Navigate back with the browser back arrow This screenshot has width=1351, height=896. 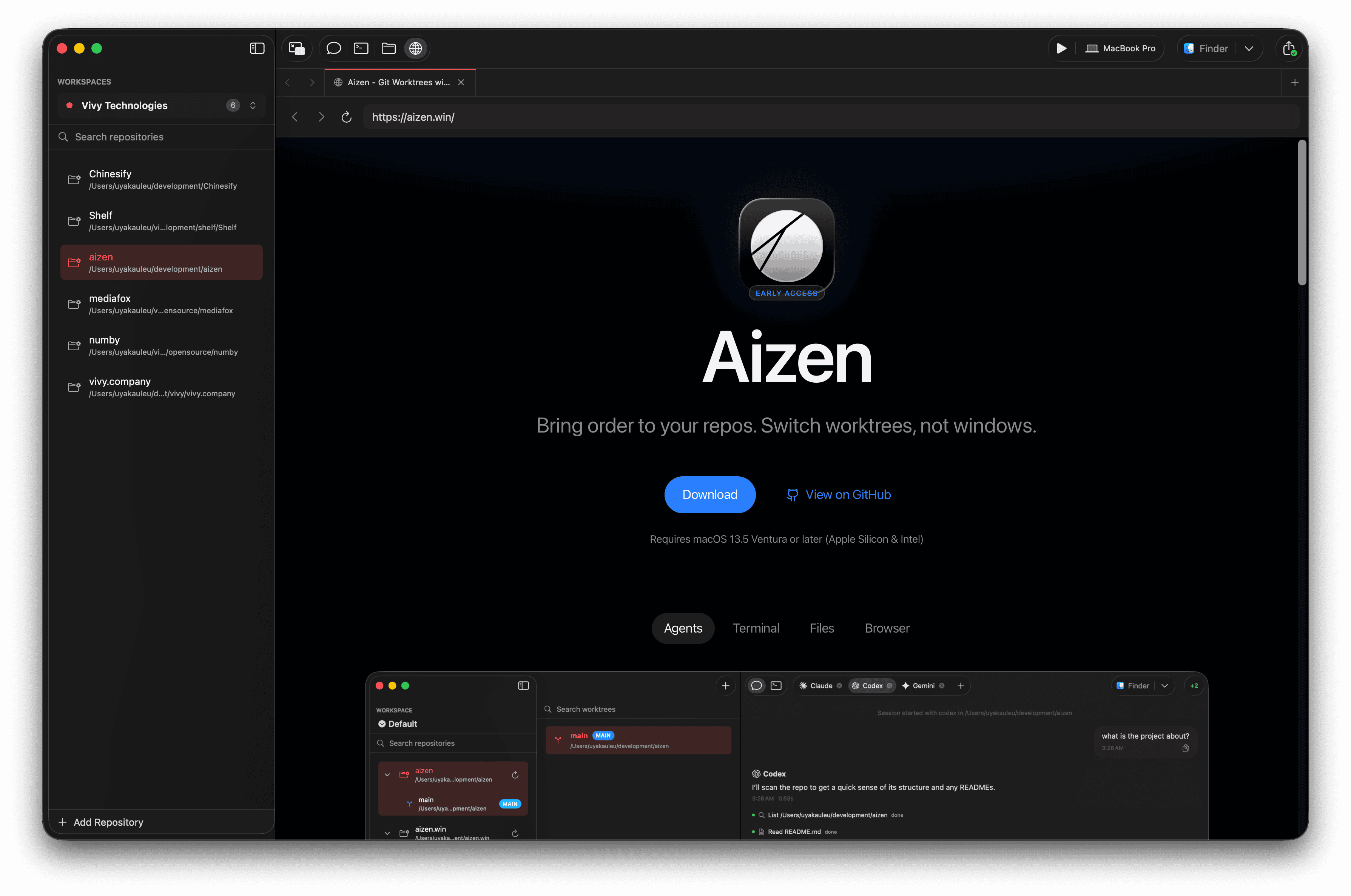[x=295, y=117]
